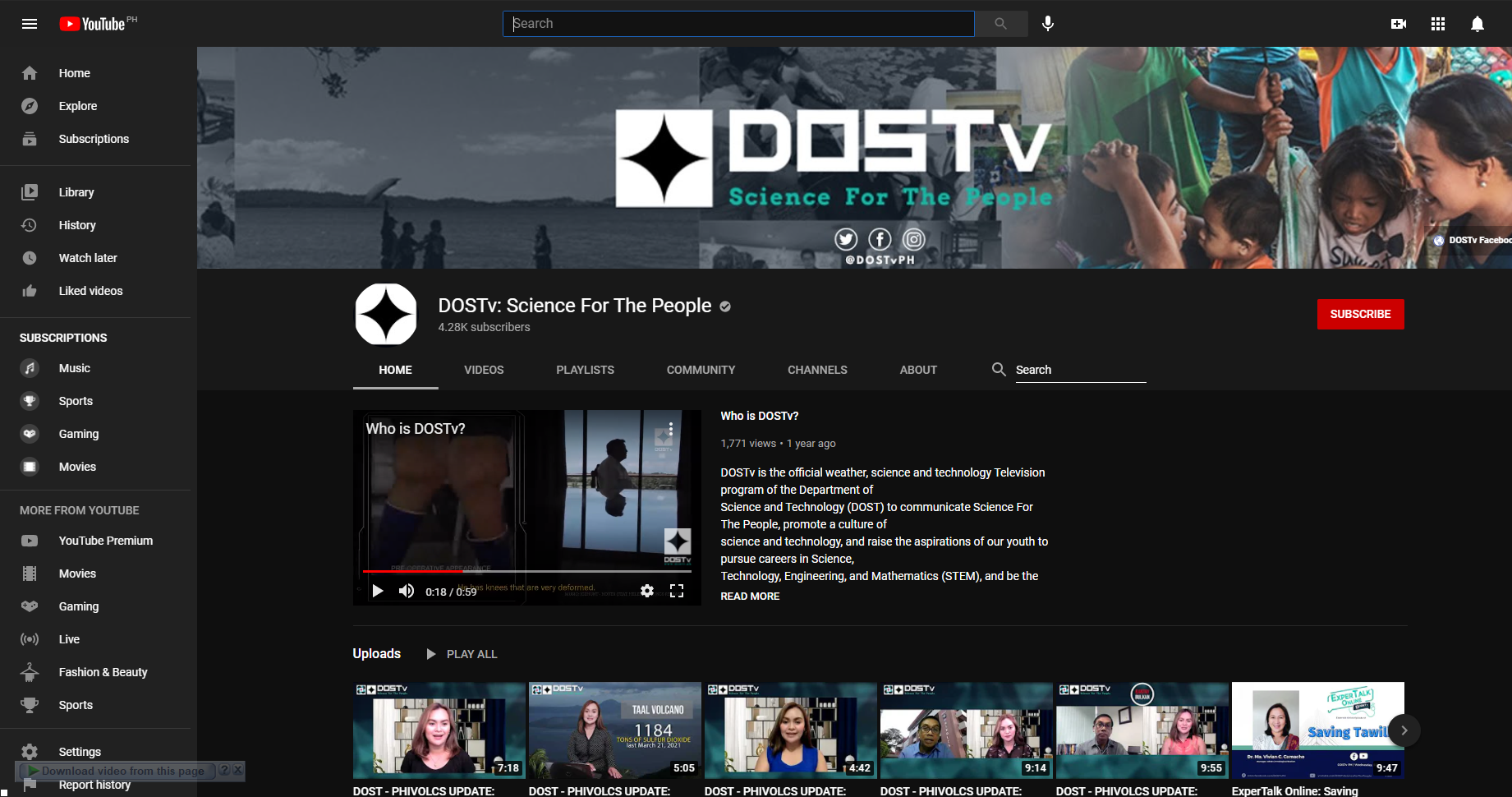Image resolution: width=1512 pixels, height=797 pixels.
Task: Open the 7:18 PHIVOLCS update thumbnail
Action: pos(439,730)
